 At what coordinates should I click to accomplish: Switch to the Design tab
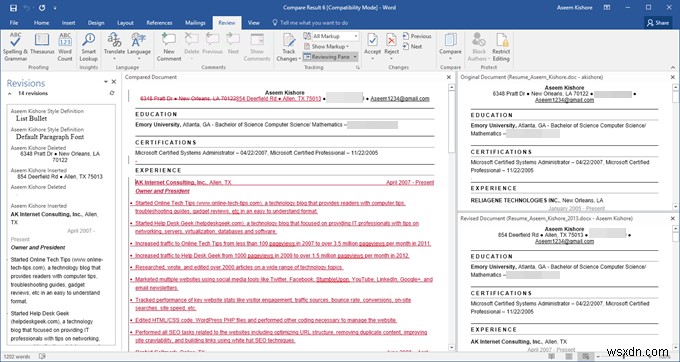pos(96,23)
